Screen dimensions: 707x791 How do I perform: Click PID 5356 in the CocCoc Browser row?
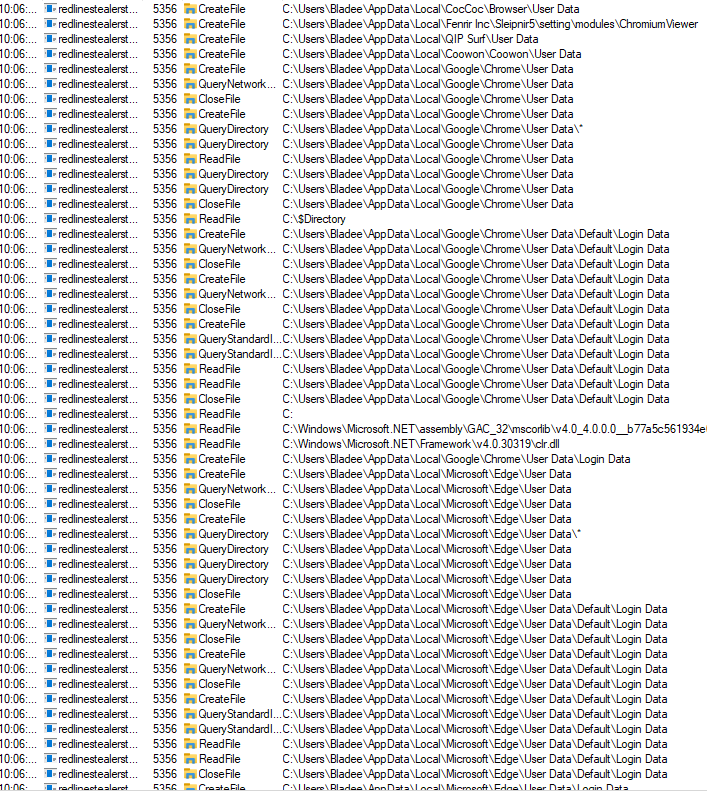[x=164, y=9]
